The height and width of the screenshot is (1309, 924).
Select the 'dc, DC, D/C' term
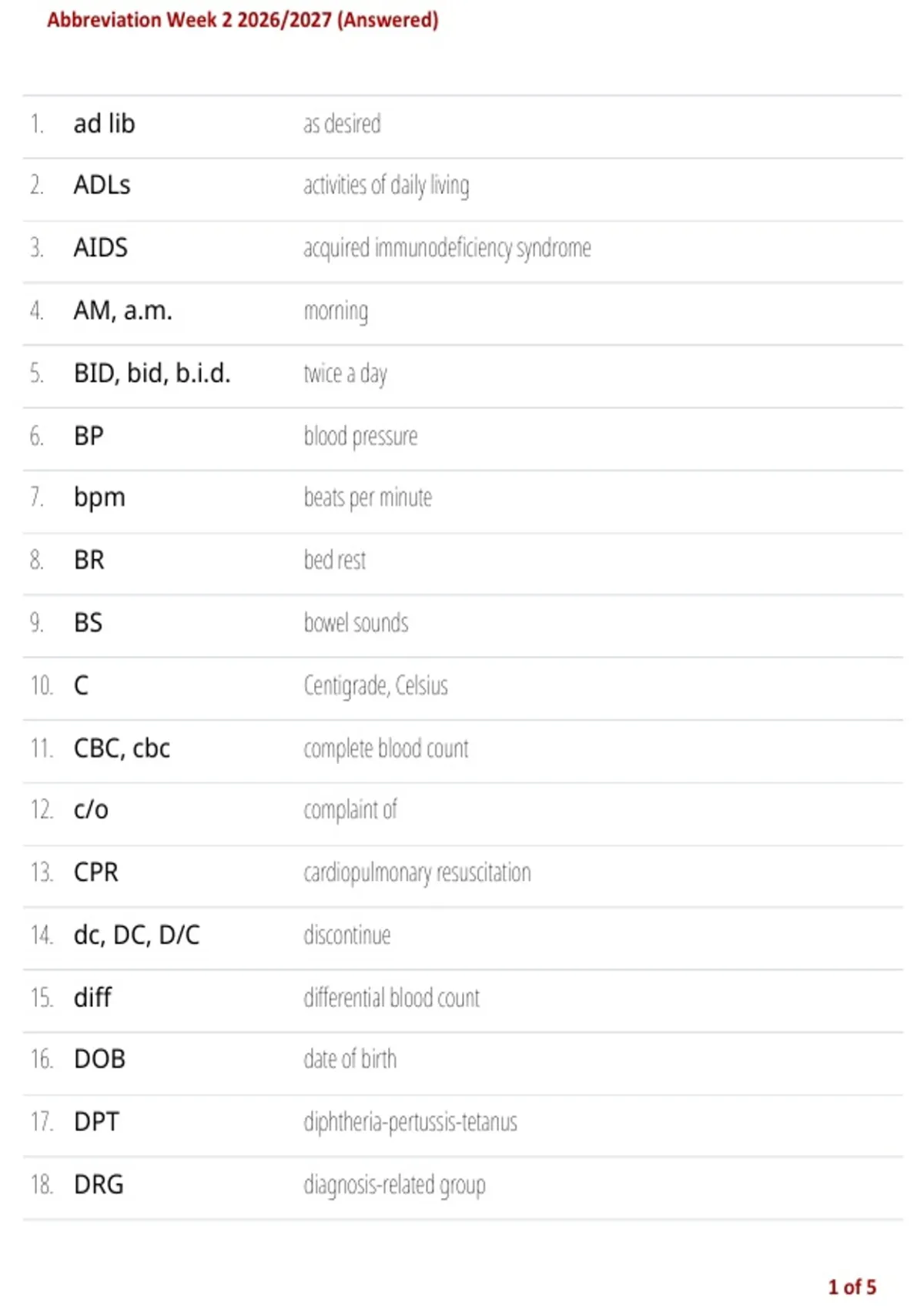coord(137,936)
